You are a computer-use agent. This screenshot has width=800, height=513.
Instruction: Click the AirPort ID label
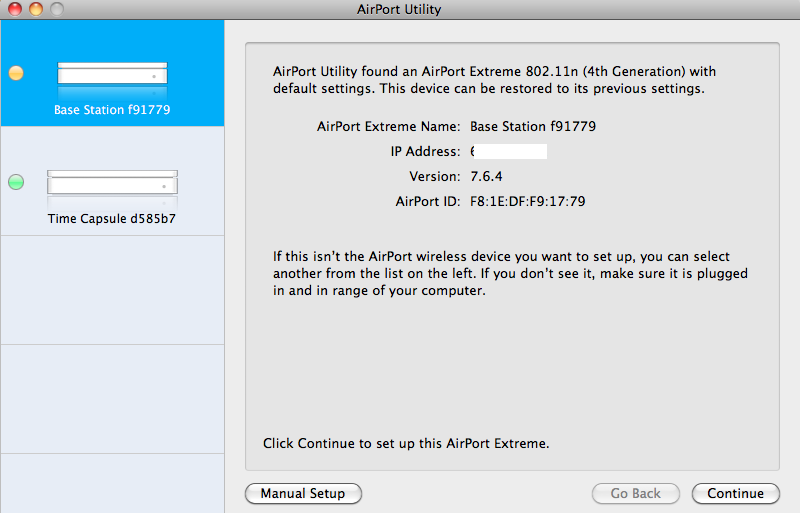click(x=428, y=201)
